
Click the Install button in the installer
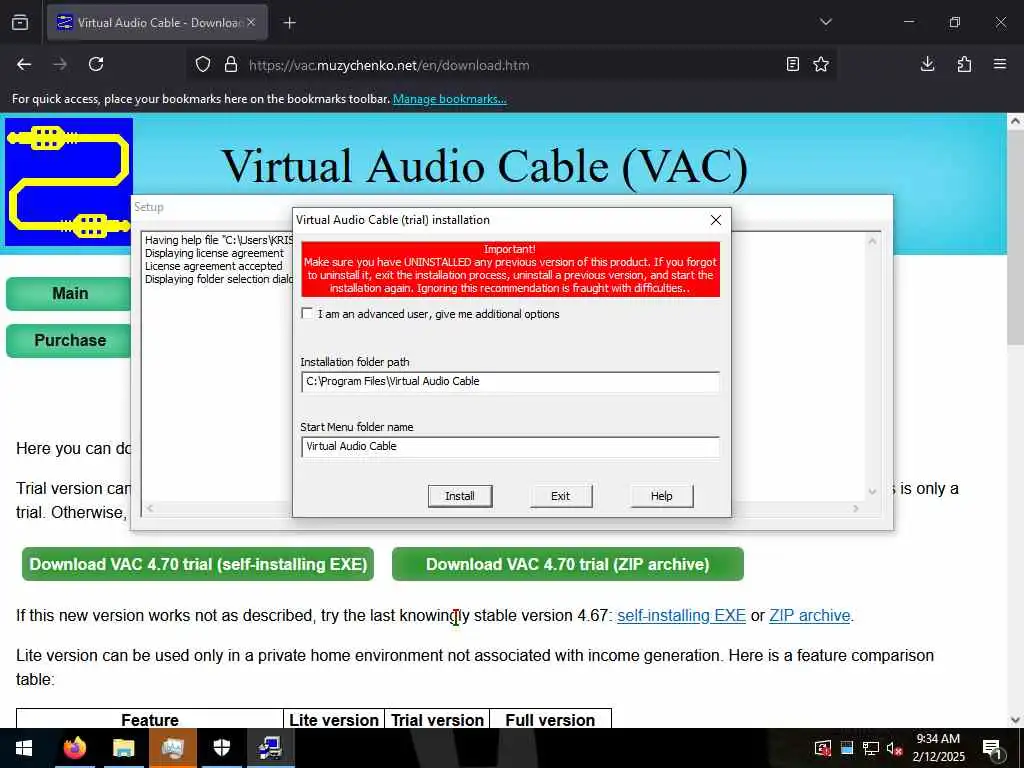[460, 496]
